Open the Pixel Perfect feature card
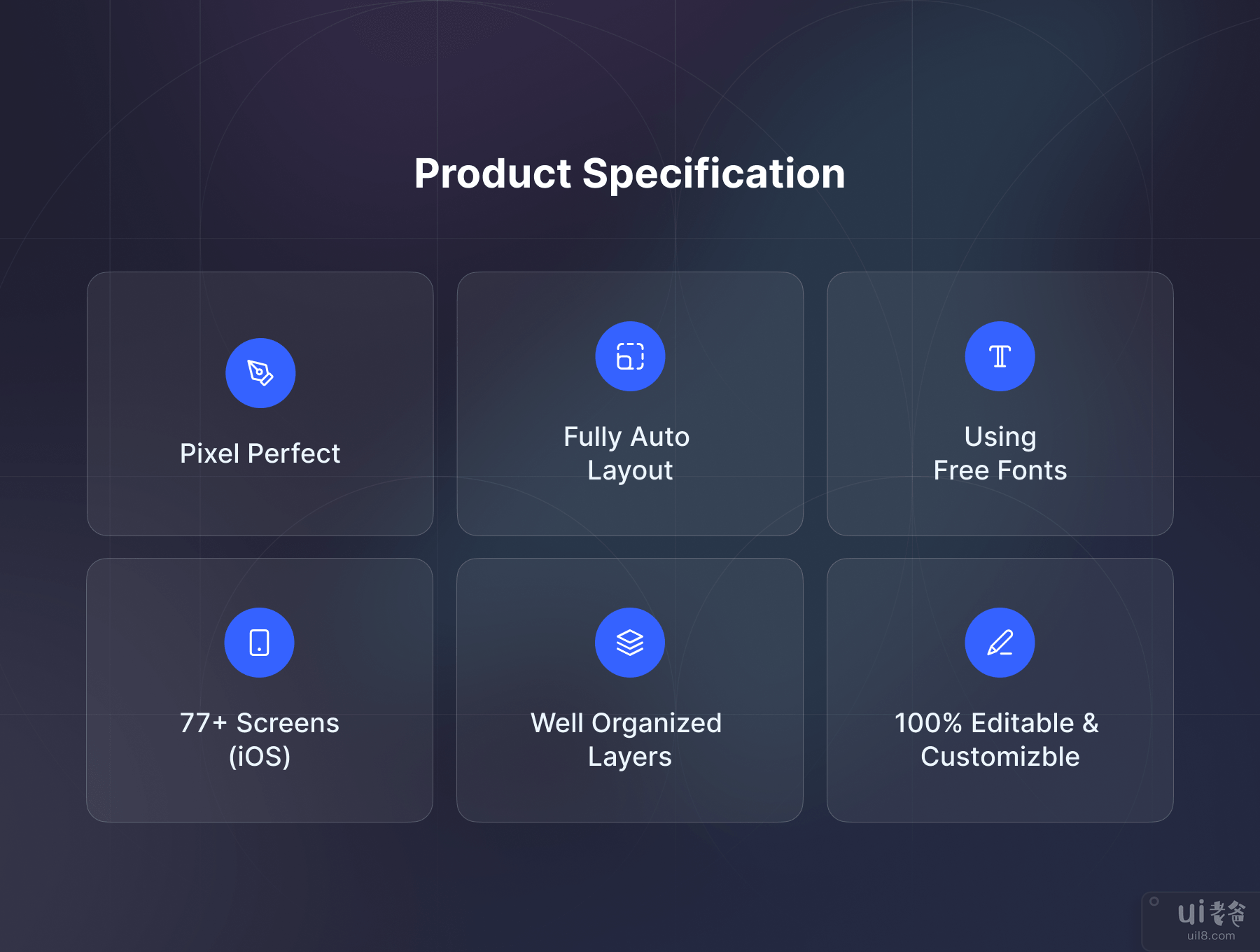The width and height of the screenshot is (1260, 952). tap(260, 504)
